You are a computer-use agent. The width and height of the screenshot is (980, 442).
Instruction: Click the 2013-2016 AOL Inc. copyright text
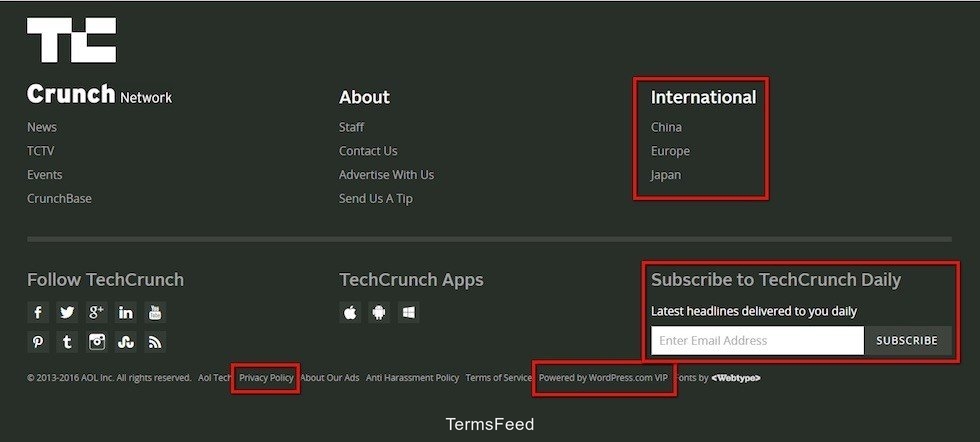click(x=109, y=378)
